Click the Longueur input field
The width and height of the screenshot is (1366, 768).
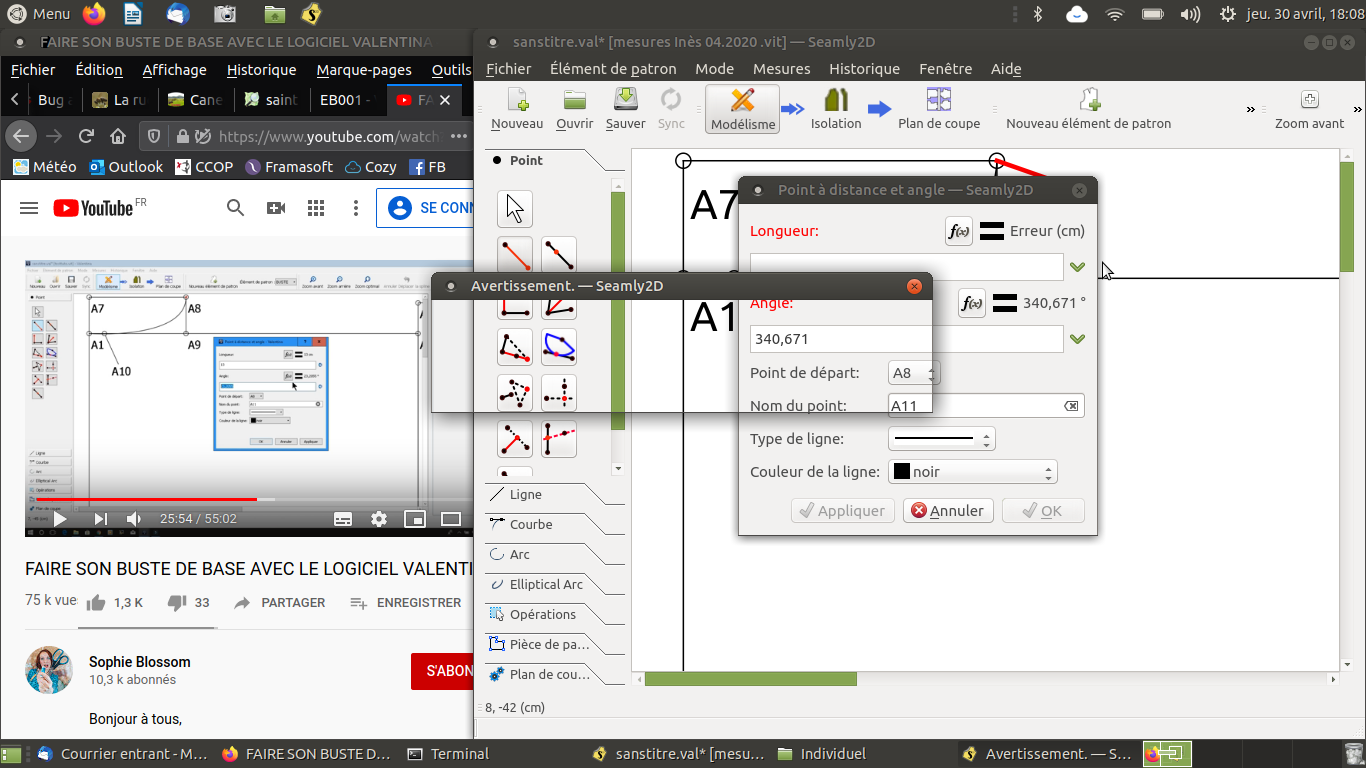906,267
